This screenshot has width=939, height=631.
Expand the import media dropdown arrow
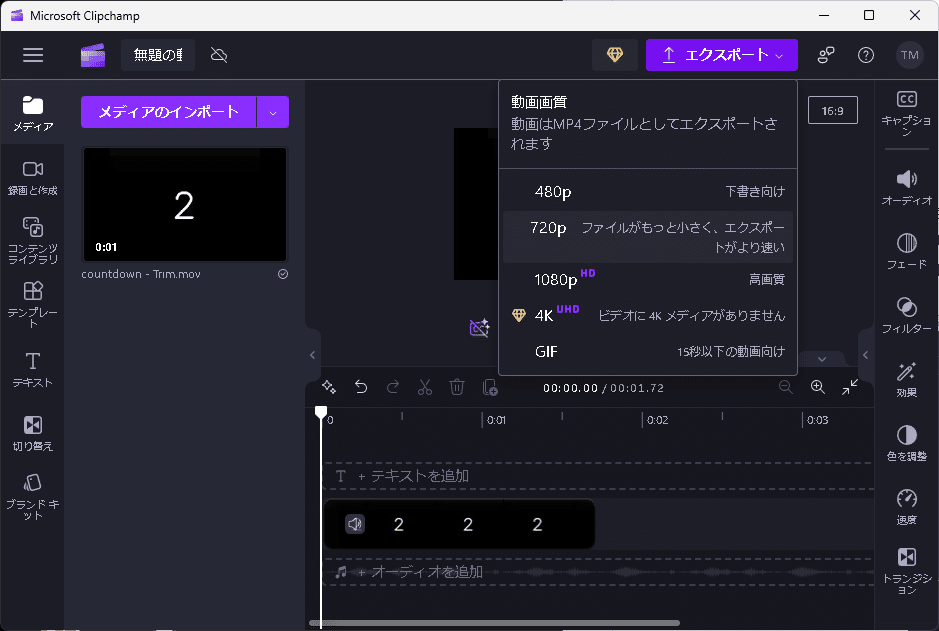pos(273,112)
